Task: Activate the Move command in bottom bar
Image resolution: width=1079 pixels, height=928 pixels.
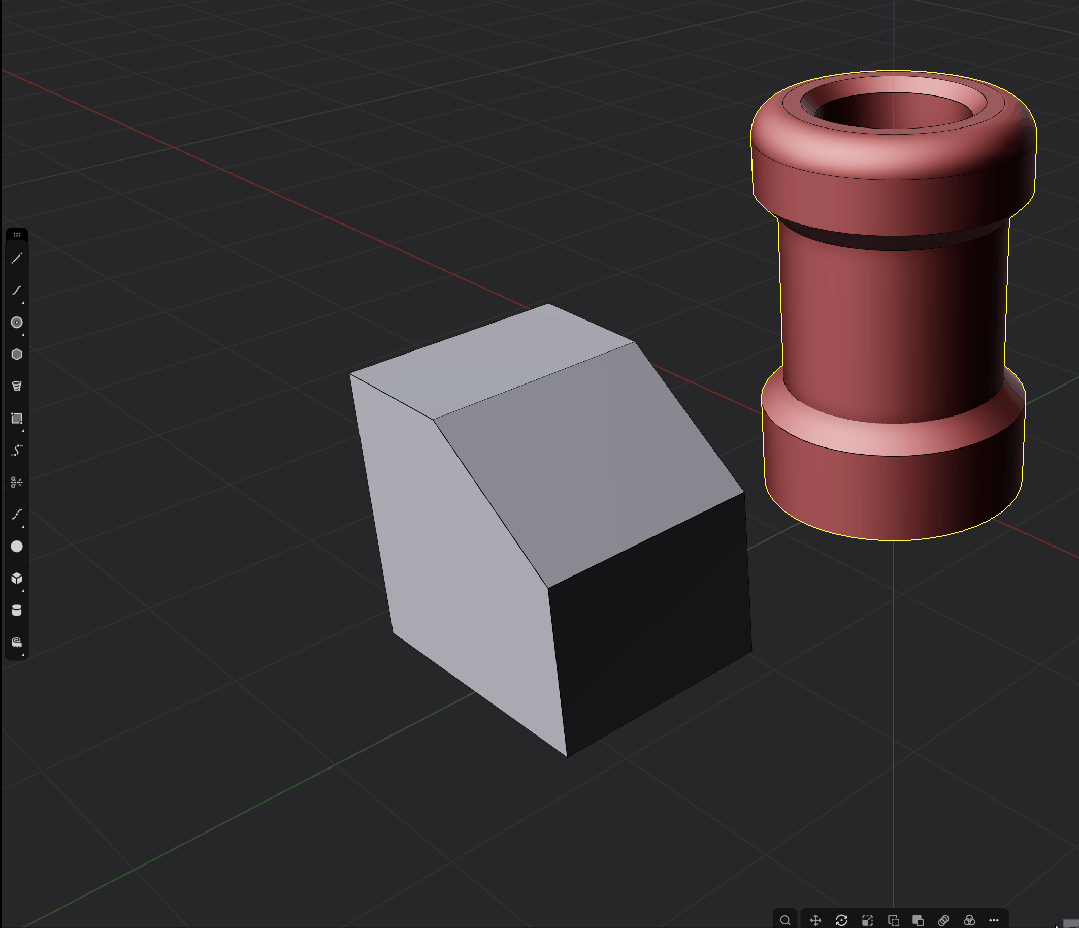Action: pyautogui.click(x=815, y=920)
